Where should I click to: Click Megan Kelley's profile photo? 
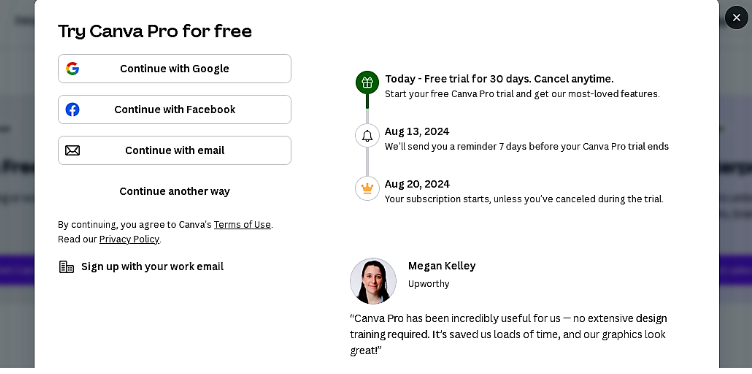click(373, 281)
